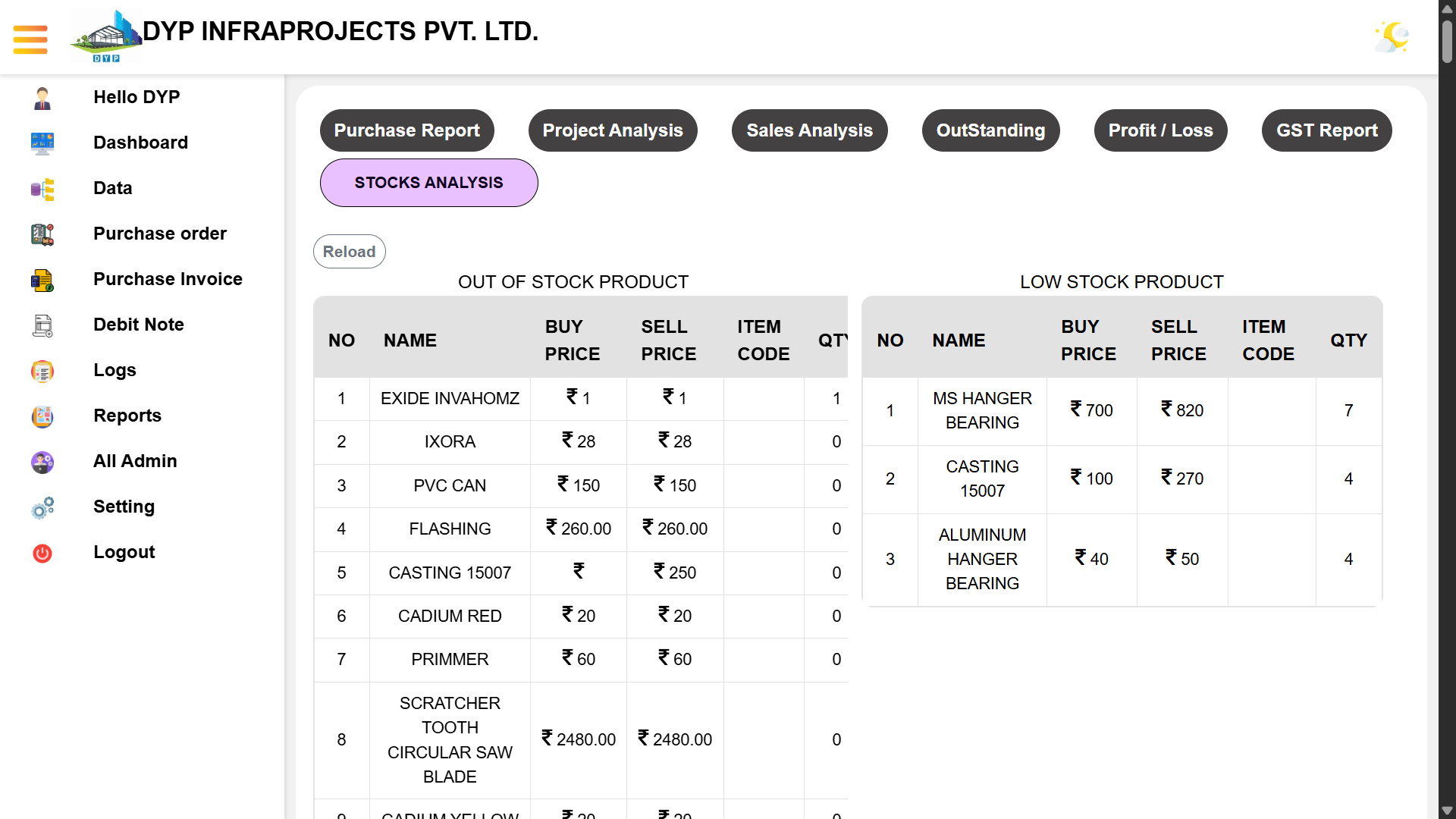Open the Debit Note link
Image resolution: width=1456 pixels, height=819 pixels.
pos(139,325)
